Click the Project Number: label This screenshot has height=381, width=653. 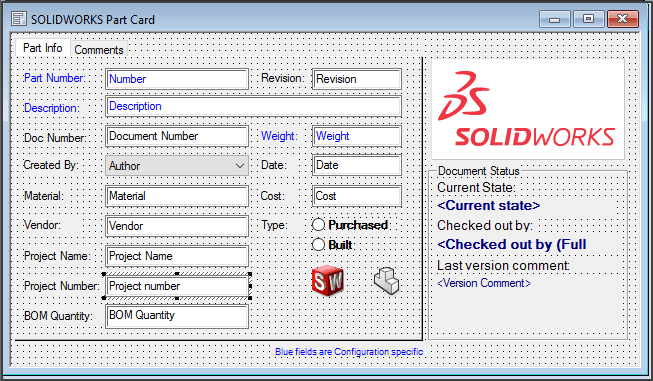tap(62, 286)
